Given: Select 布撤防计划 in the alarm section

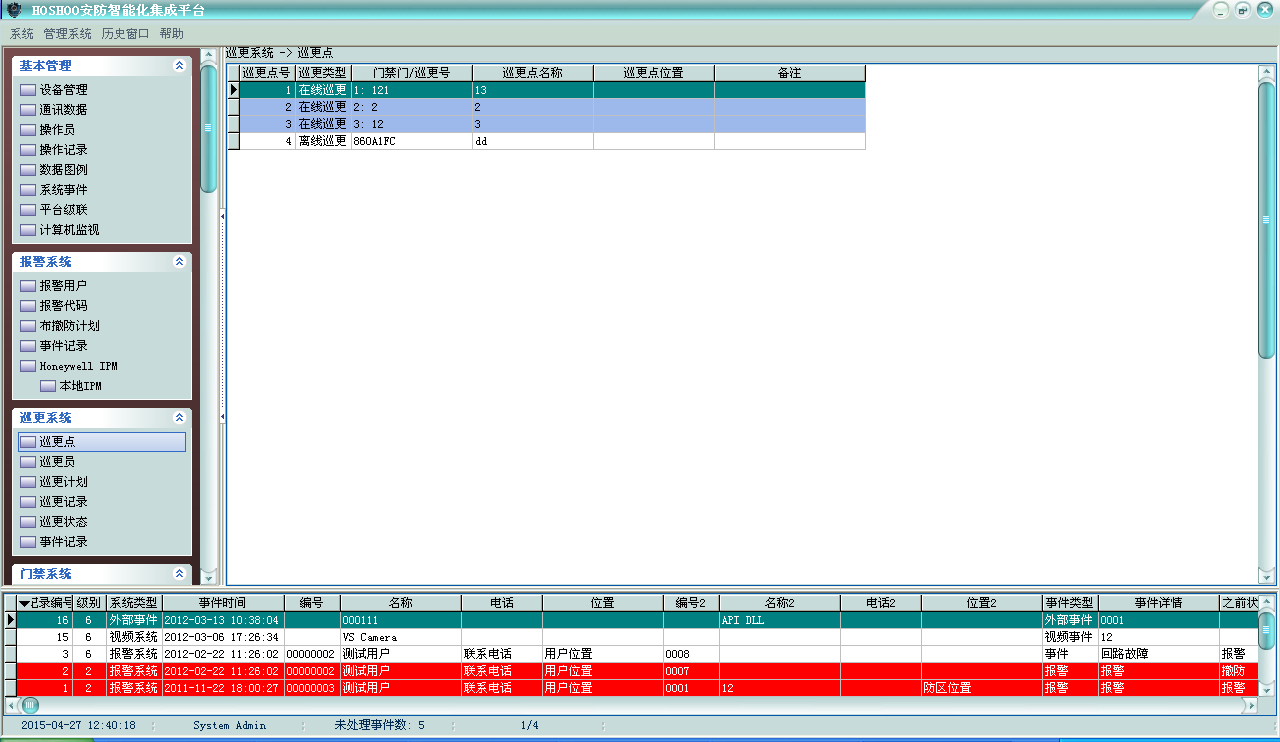Looking at the screenshot, I should [69, 326].
